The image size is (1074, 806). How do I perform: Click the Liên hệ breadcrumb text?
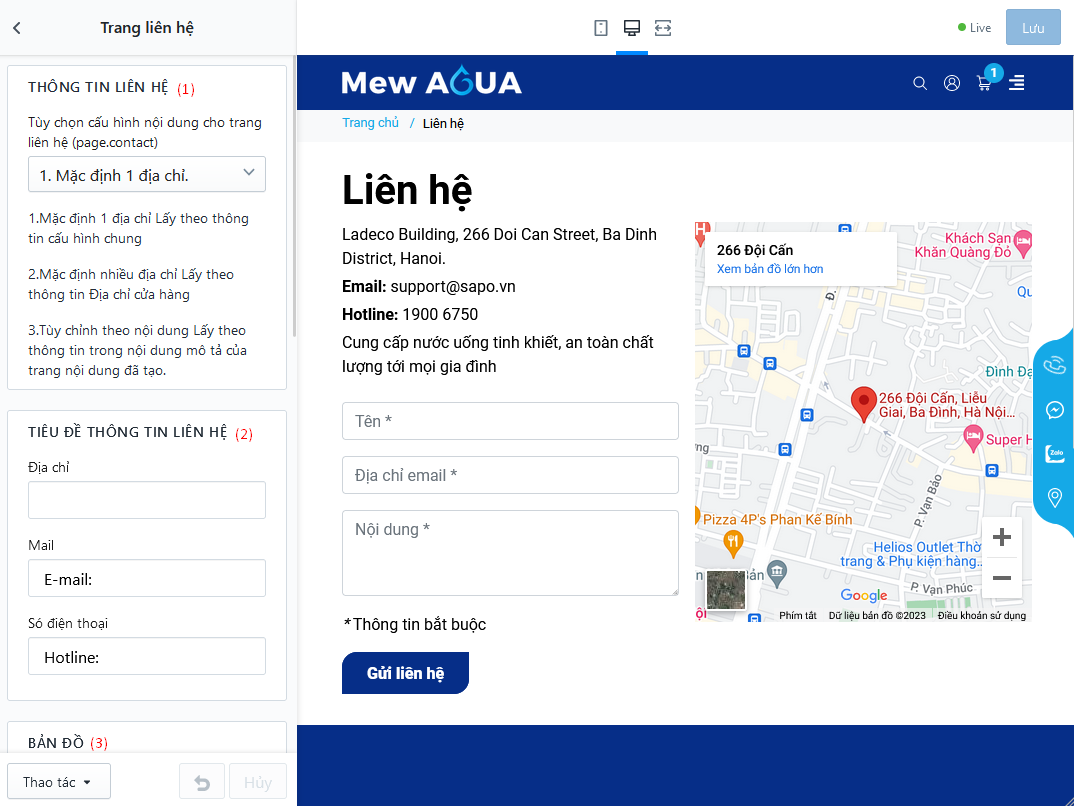point(443,123)
